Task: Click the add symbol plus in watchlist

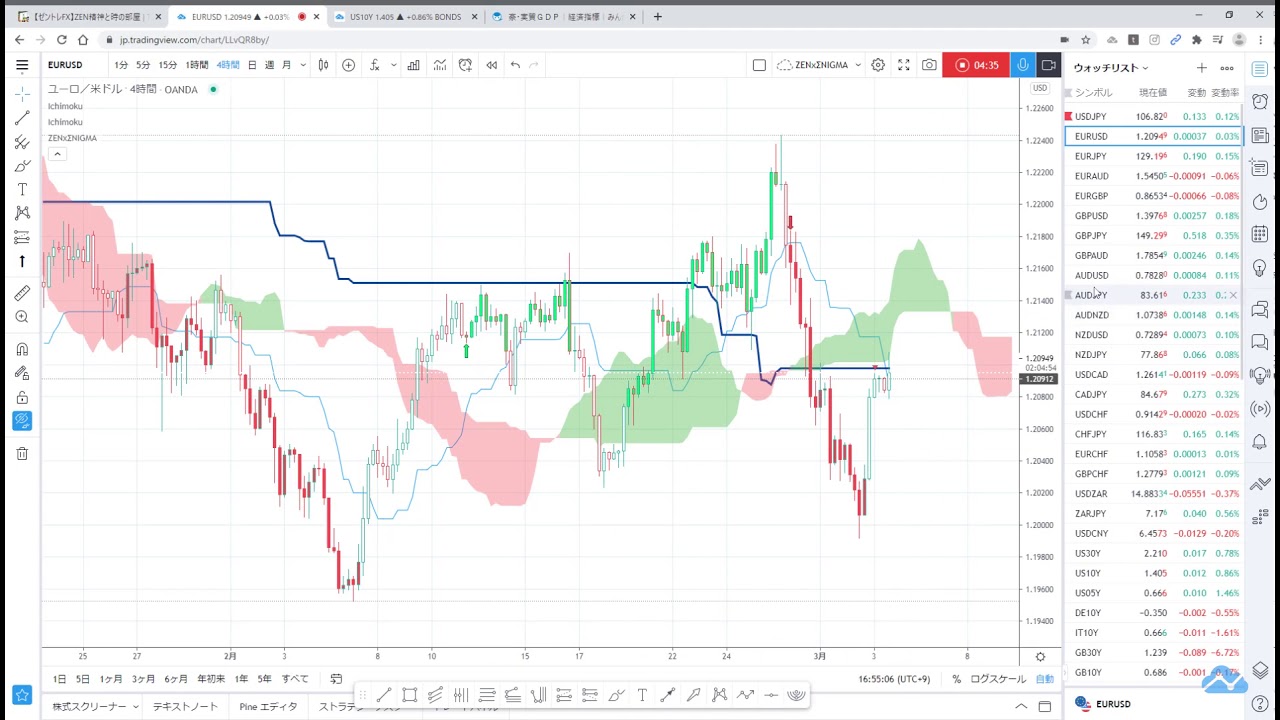Action: click(1201, 68)
